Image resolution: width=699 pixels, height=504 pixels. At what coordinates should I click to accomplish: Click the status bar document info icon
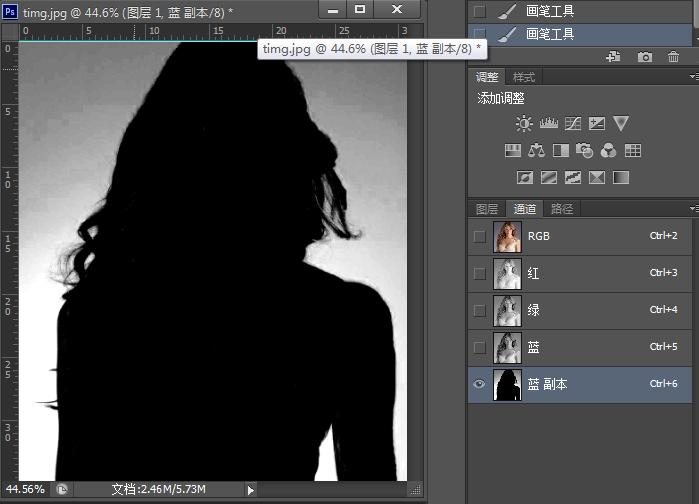[x=62, y=489]
